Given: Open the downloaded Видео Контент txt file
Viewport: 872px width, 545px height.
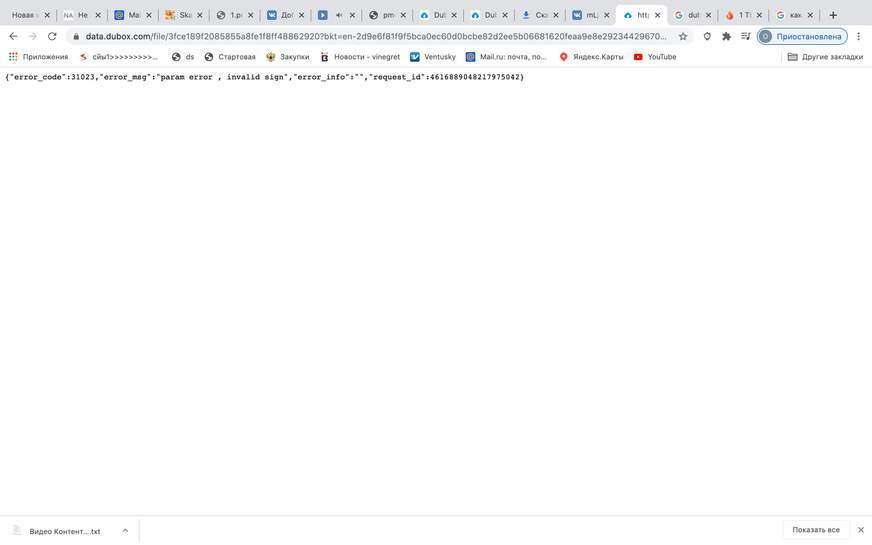Looking at the screenshot, I should coord(58,531).
